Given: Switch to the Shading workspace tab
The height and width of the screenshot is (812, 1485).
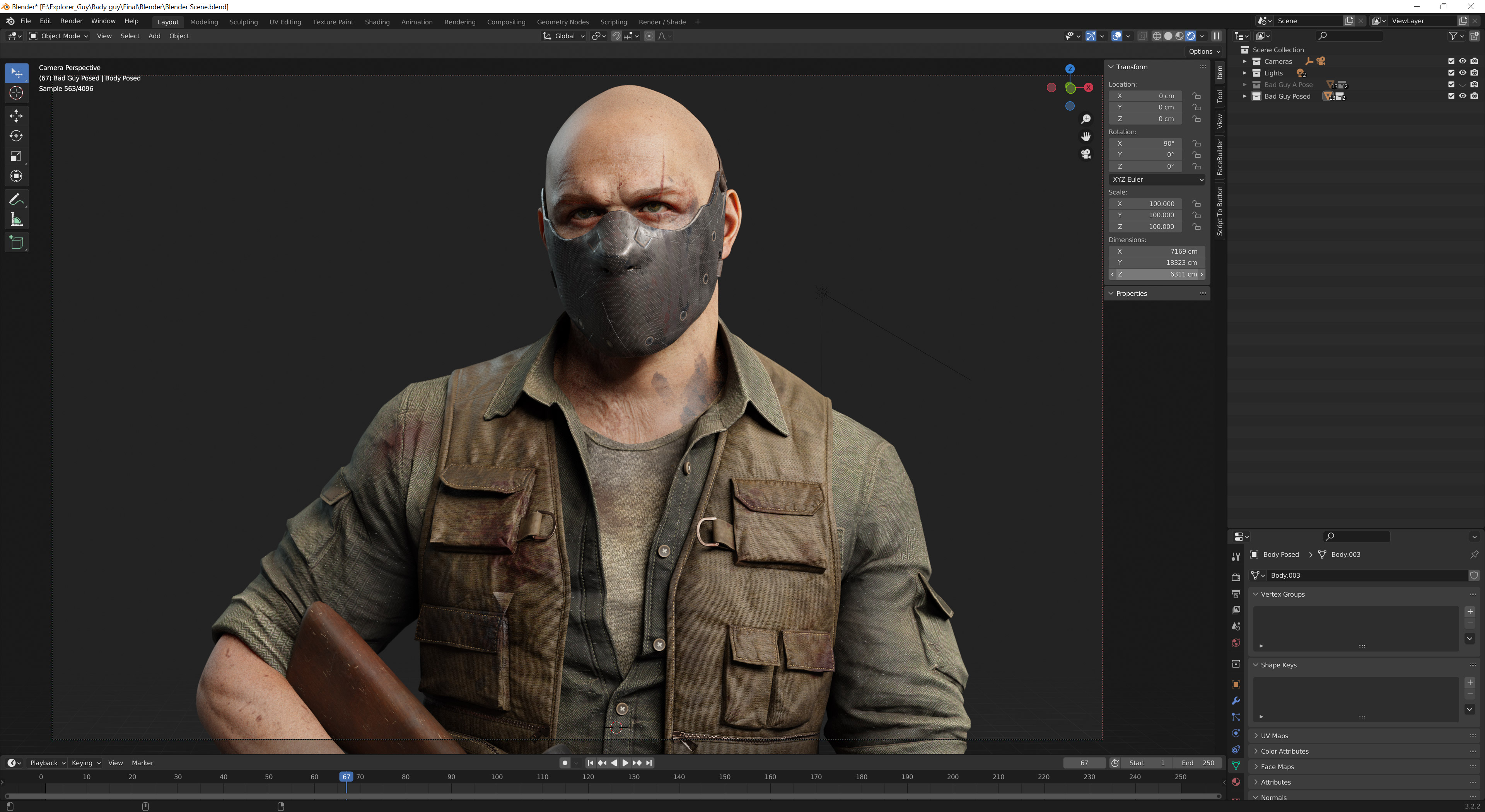Looking at the screenshot, I should [377, 22].
